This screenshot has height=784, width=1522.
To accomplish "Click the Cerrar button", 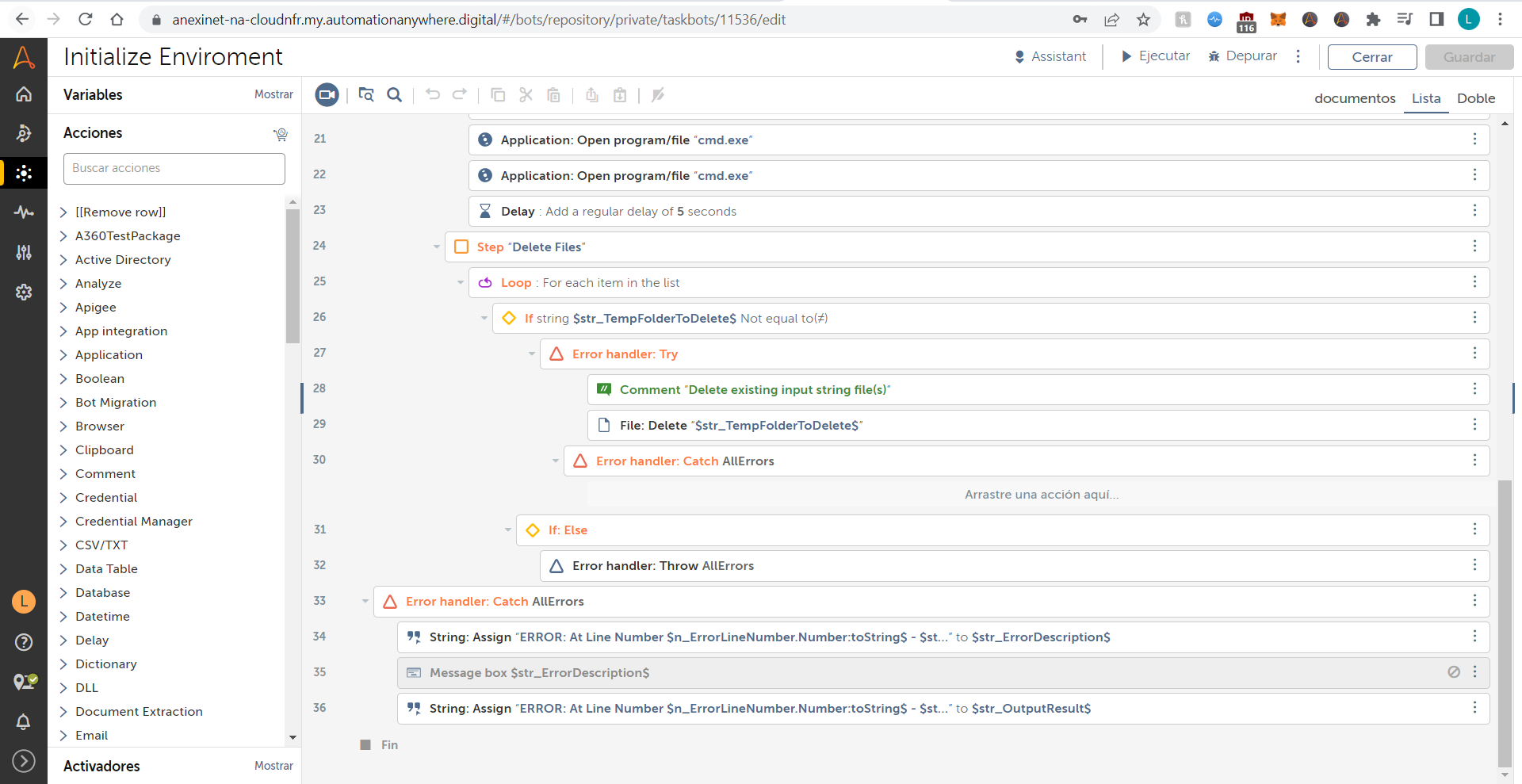I will [1371, 57].
